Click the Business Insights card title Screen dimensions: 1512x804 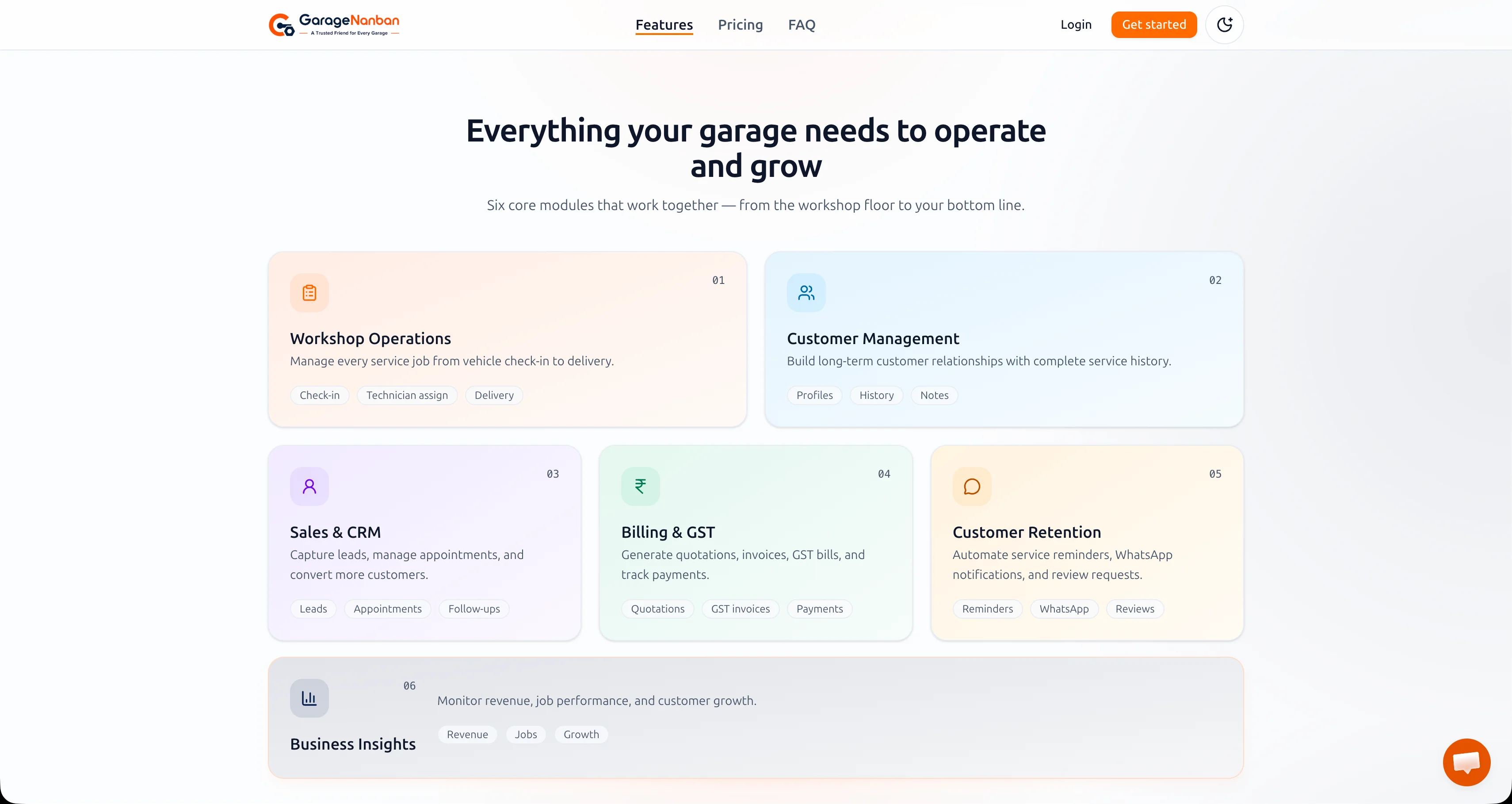353,744
